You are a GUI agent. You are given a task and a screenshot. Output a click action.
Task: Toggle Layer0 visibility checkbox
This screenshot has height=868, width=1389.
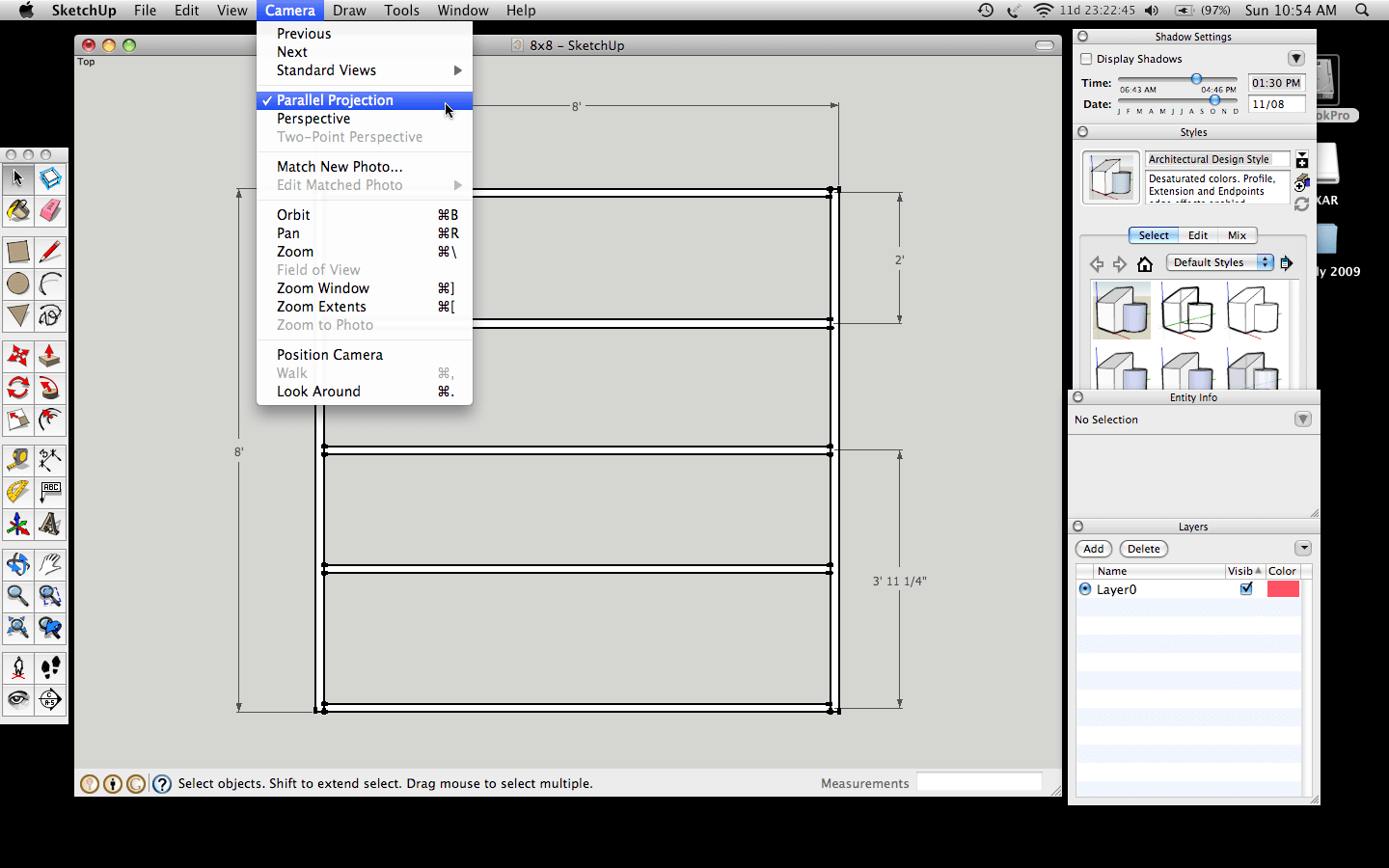1246,588
